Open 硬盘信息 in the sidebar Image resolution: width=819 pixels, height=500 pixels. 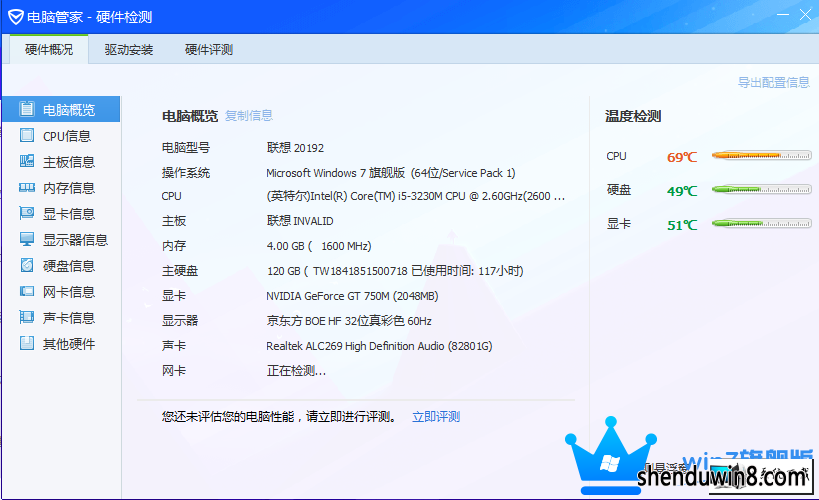[x=61, y=265]
